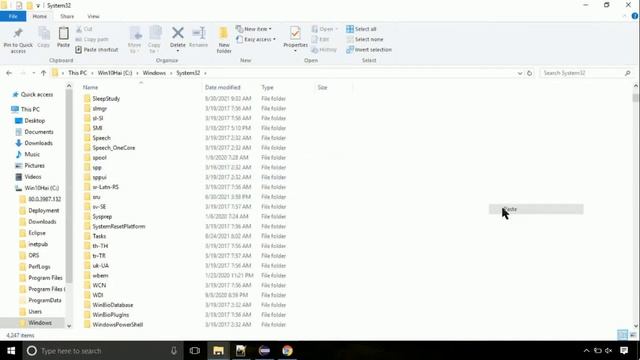Refresh the System32 folder view
The height and width of the screenshot is (360, 640).
(529, 73)
